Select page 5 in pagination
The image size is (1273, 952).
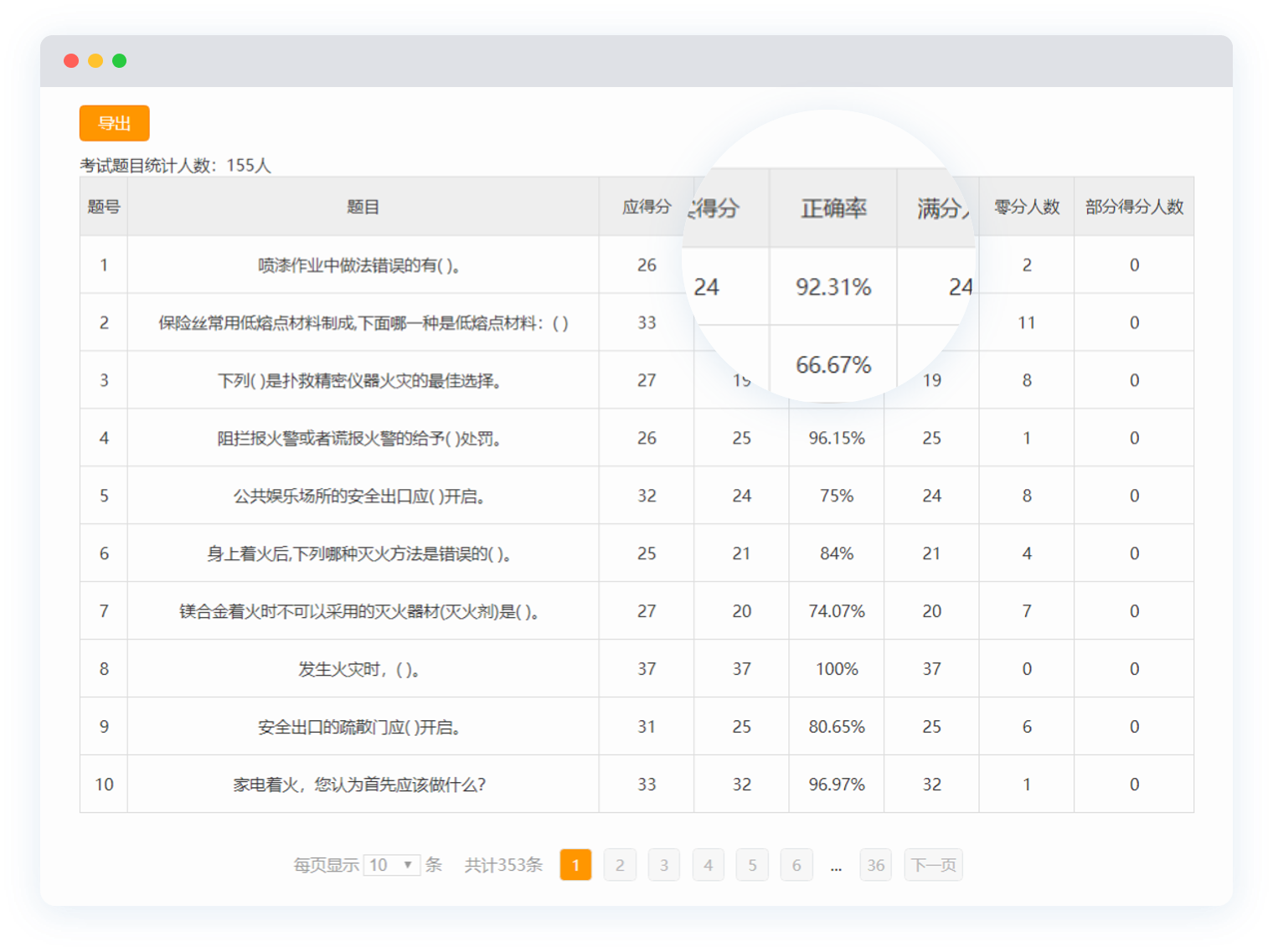pyautogui.click(x=752, y=865)
